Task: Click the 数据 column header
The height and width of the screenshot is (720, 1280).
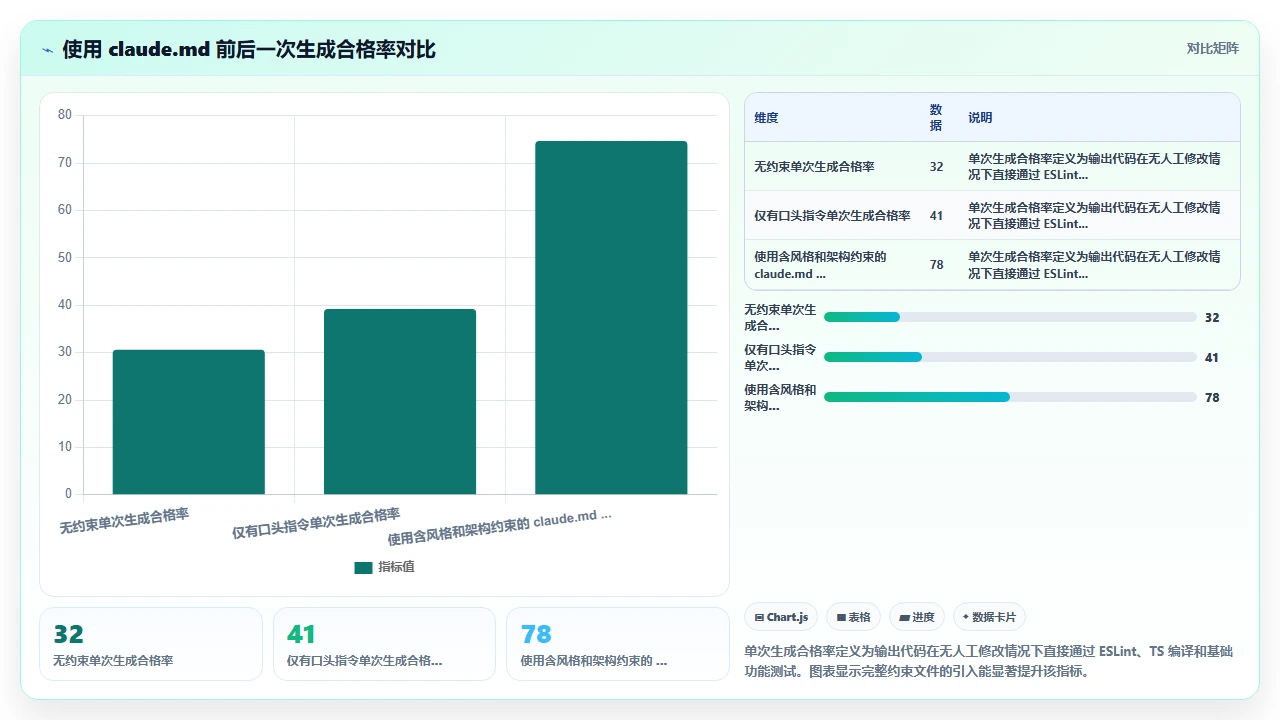Action: coord(936,118)
